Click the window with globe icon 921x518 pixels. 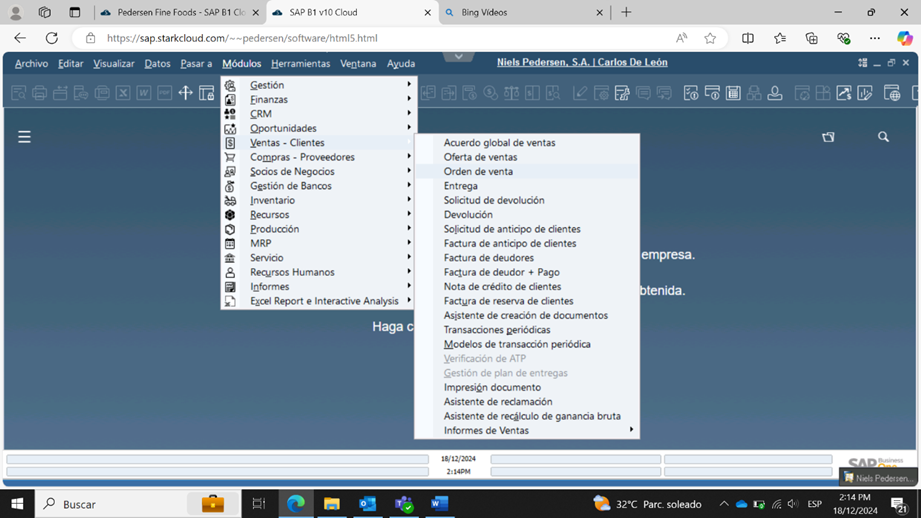tap(892, 93)
